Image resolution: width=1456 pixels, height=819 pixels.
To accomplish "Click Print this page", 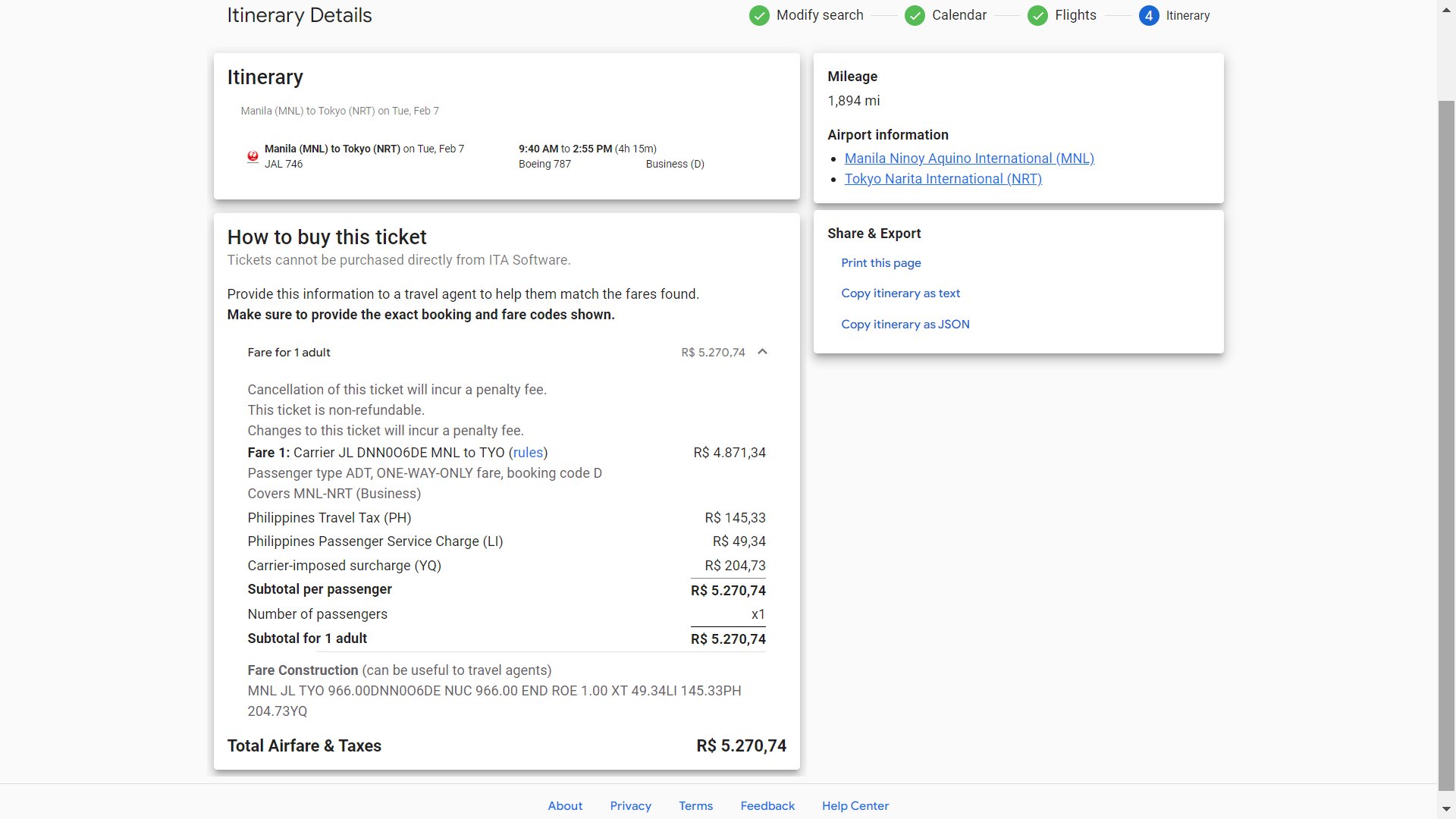I will tap(881, 263).
